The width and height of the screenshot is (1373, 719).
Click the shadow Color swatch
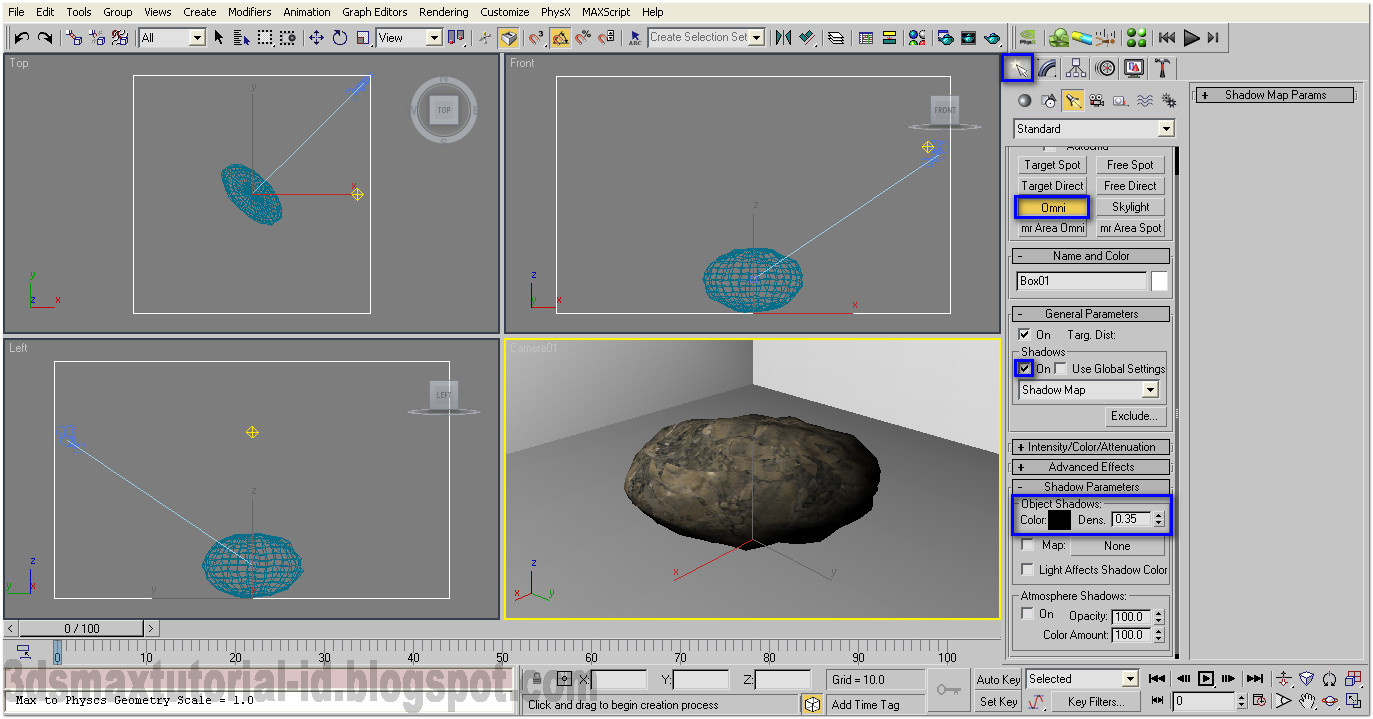[1059, 519]
